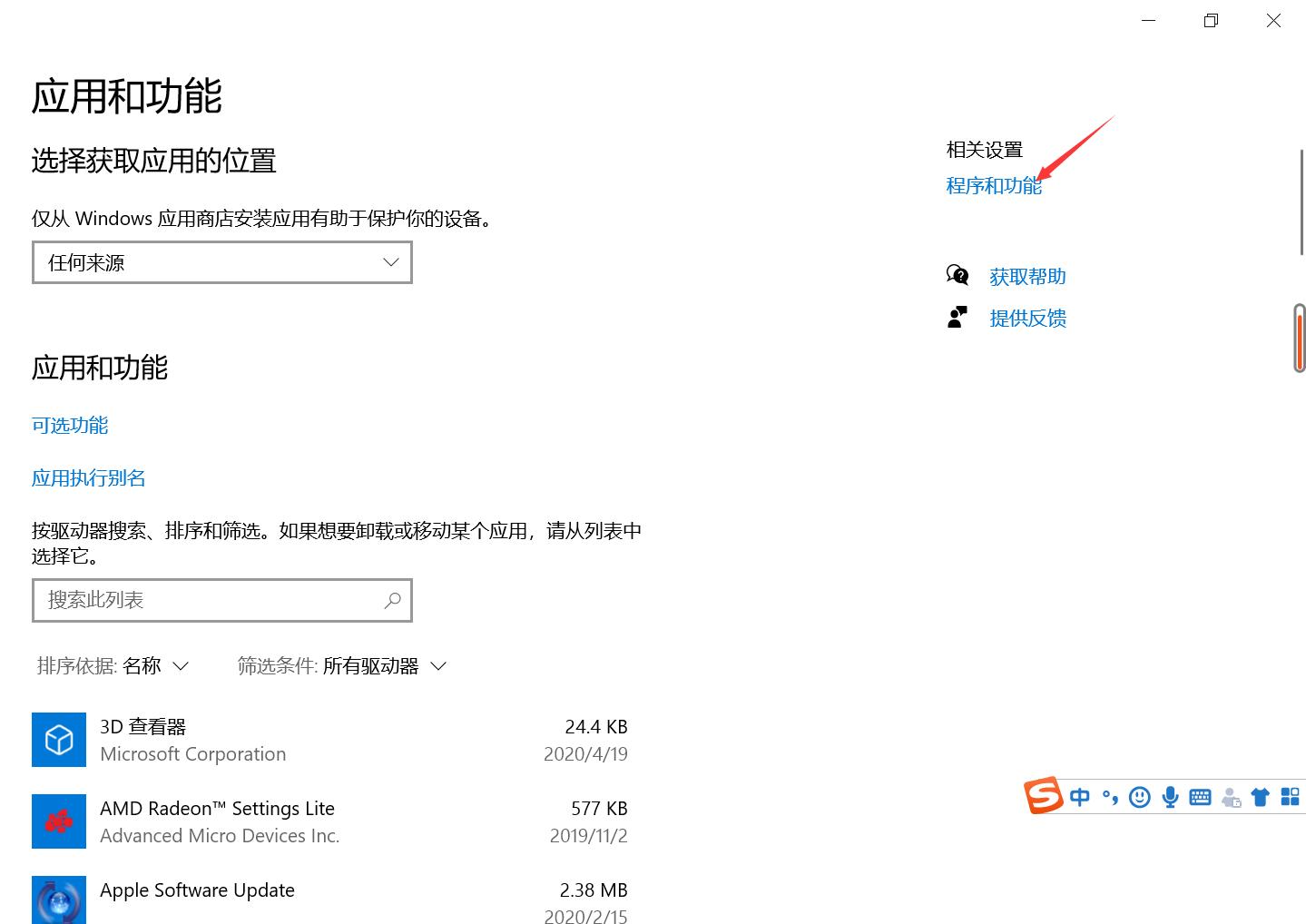Click the 3D 查看器 app icon
1306x924 pixels.
click(x=58, y=739)
